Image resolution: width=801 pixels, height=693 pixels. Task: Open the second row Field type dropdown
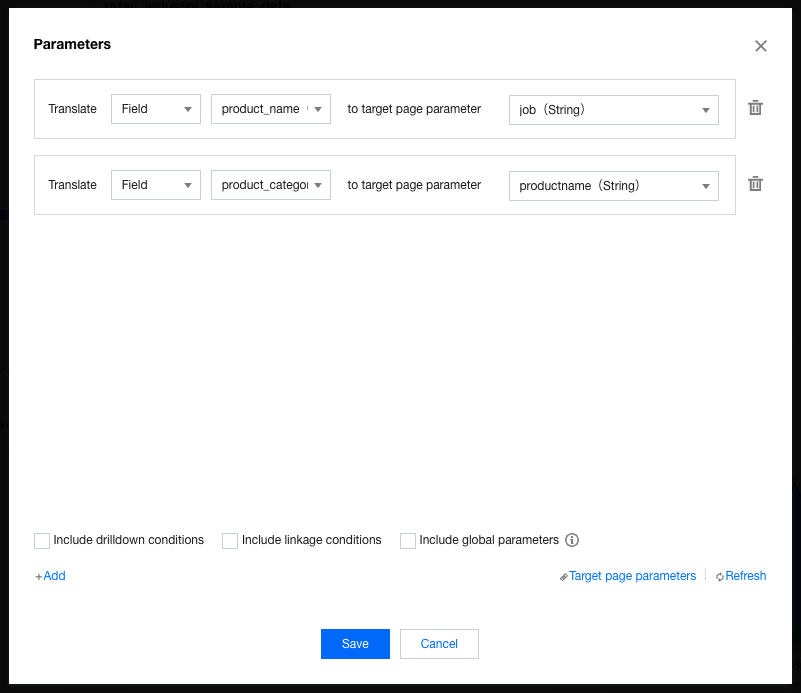pos(156,185)
